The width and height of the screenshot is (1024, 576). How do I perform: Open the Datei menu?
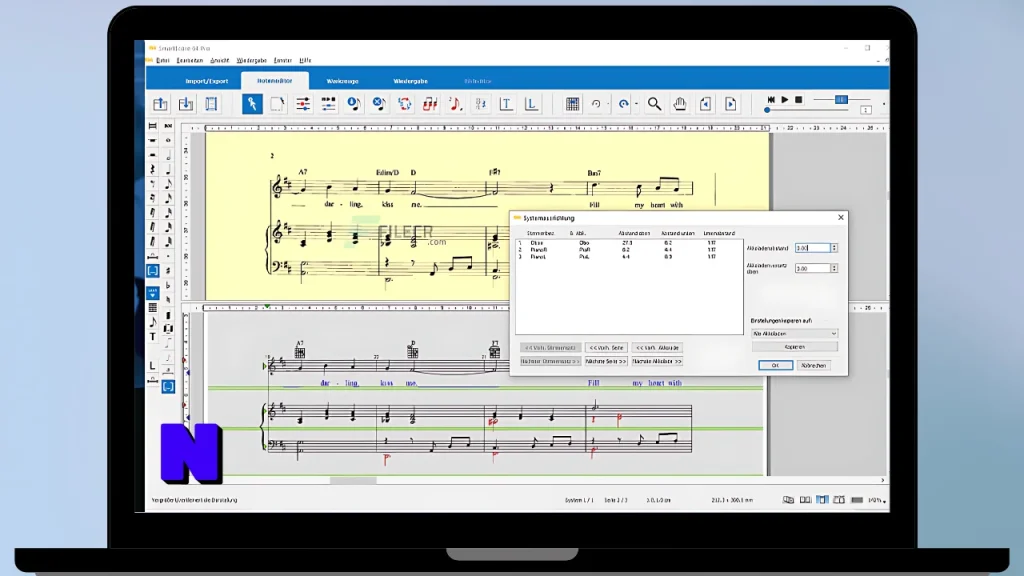(163, 60)
